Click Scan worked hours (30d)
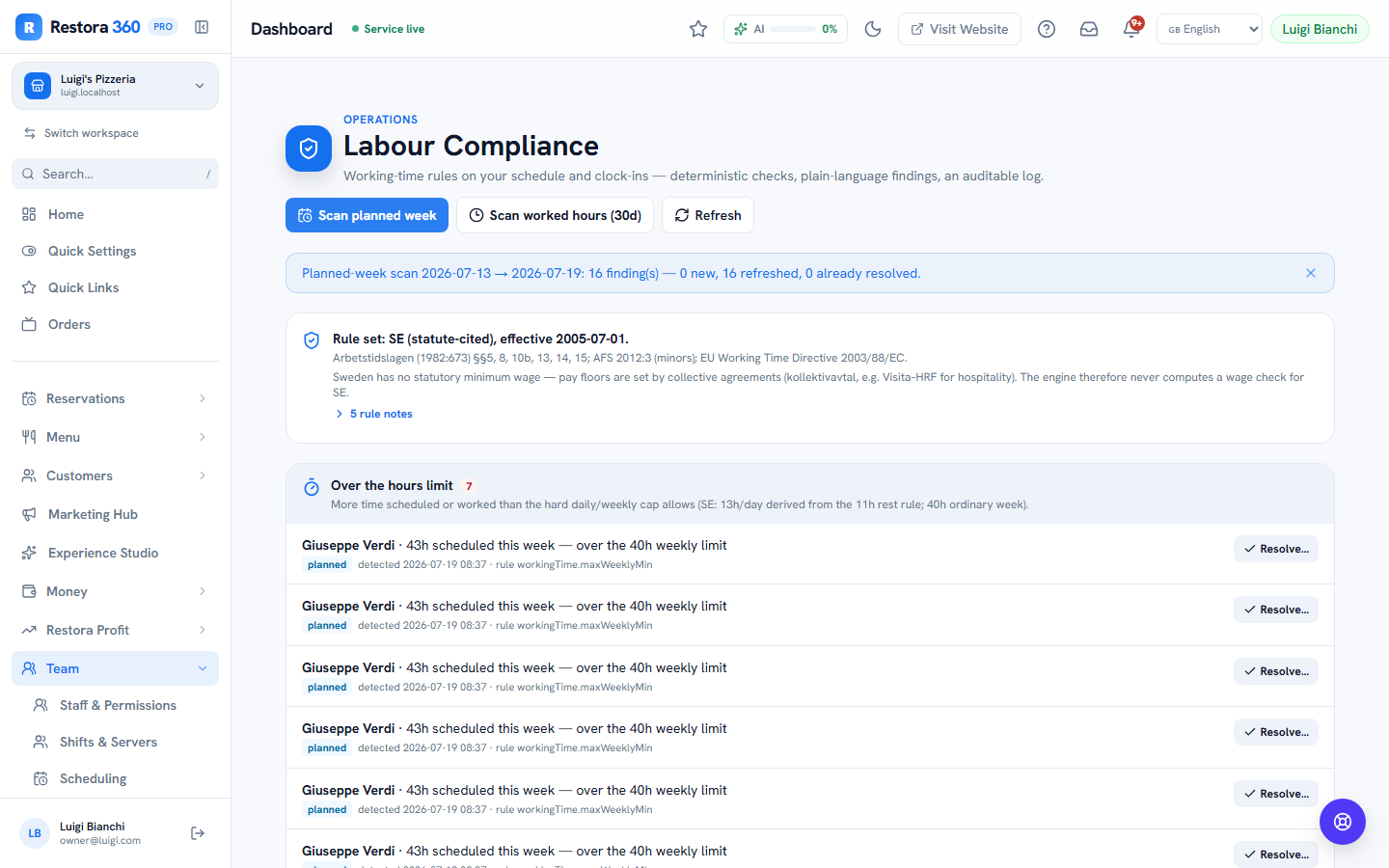Viewport: 1389px width, 868px height. coord(556,215)
